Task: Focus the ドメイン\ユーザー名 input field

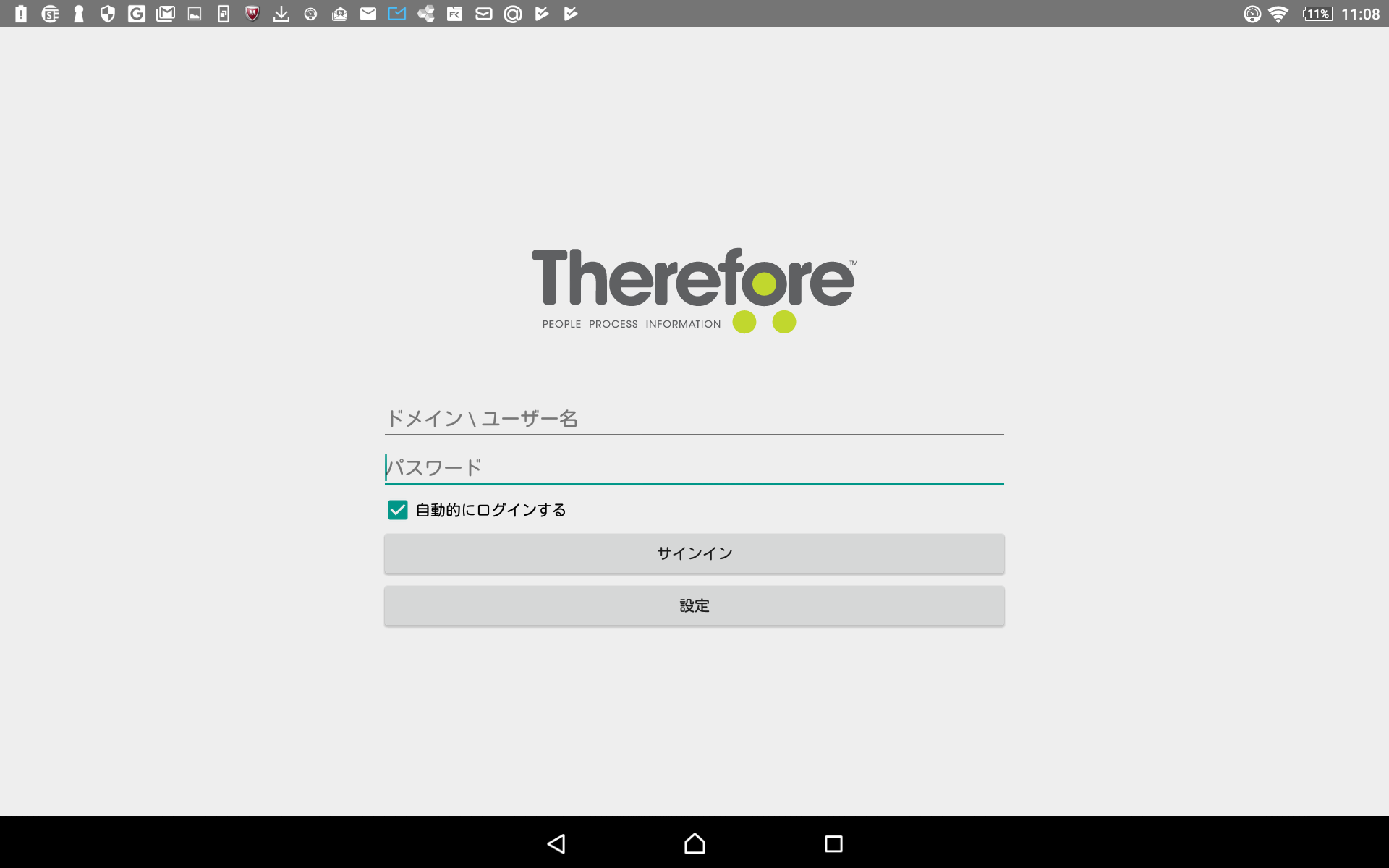Action: (694, 418)
